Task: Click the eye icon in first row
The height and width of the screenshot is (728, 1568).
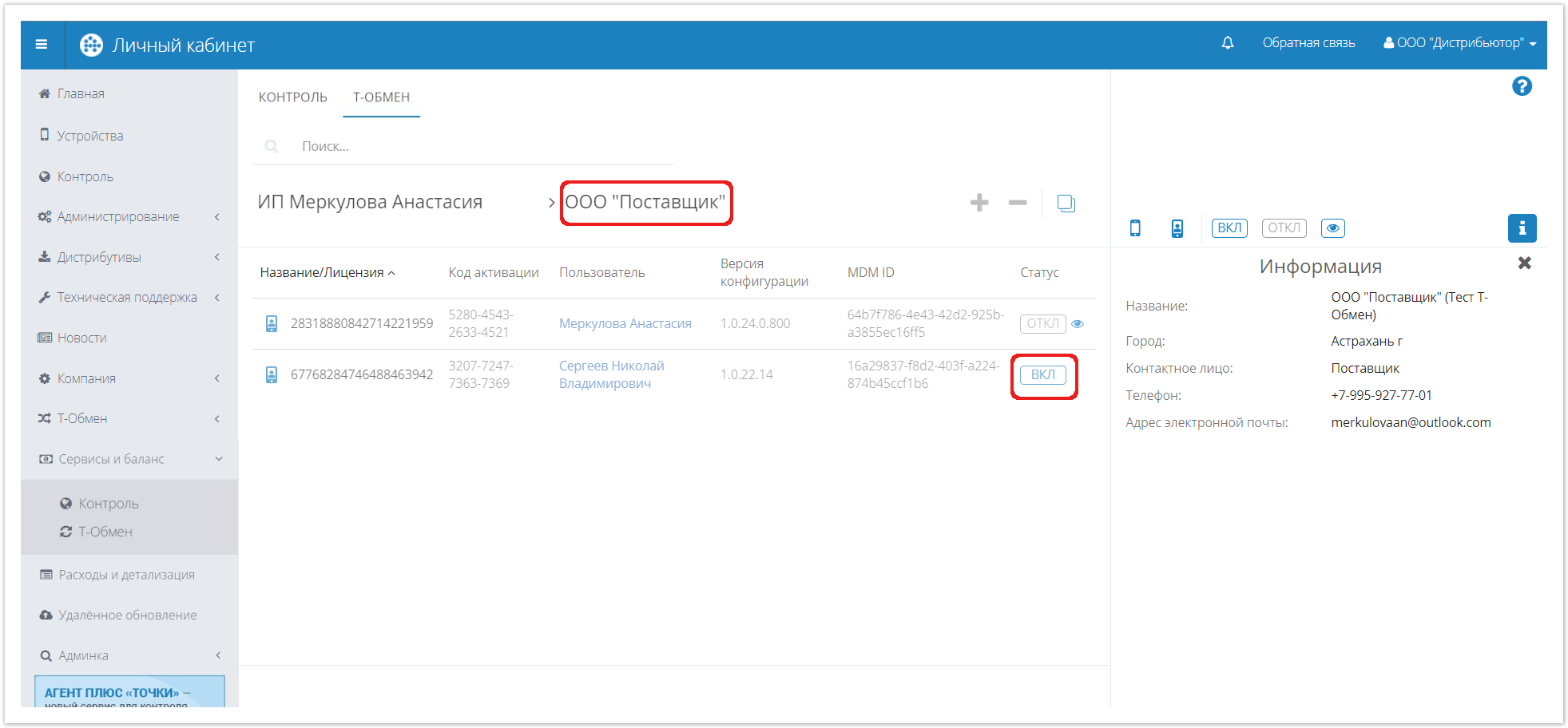Action: click(x=1078, y=324)
